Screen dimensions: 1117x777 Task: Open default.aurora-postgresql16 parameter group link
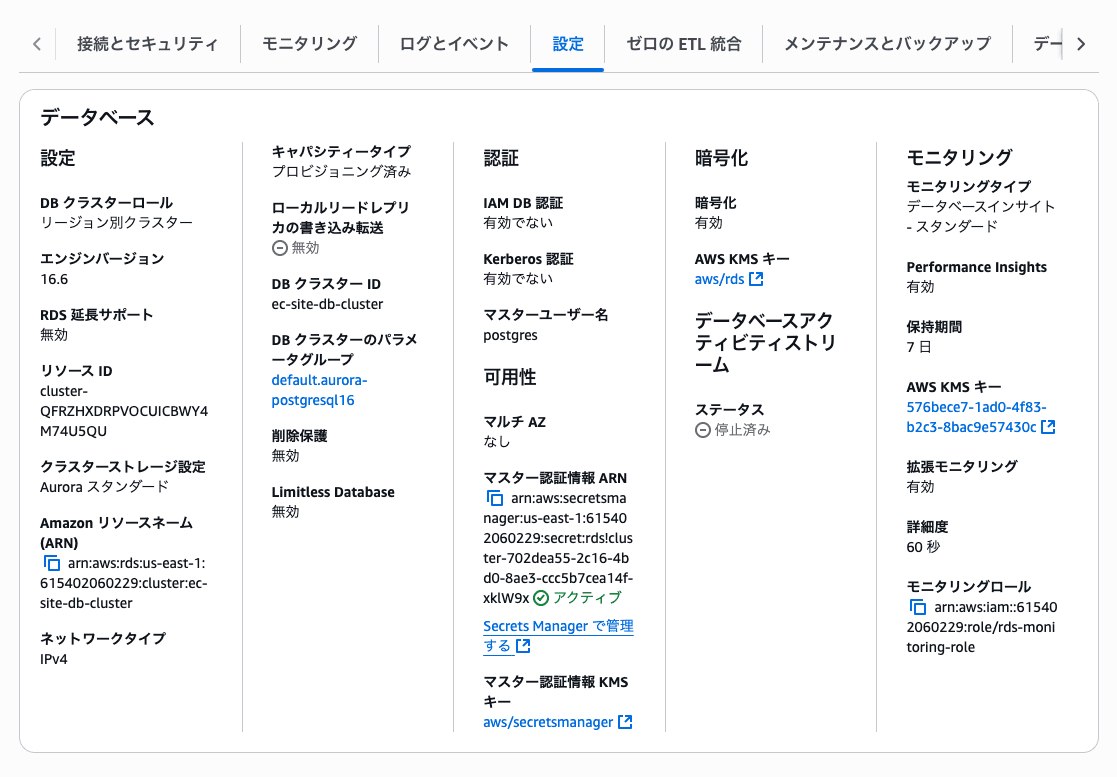(x=319, y=390)
